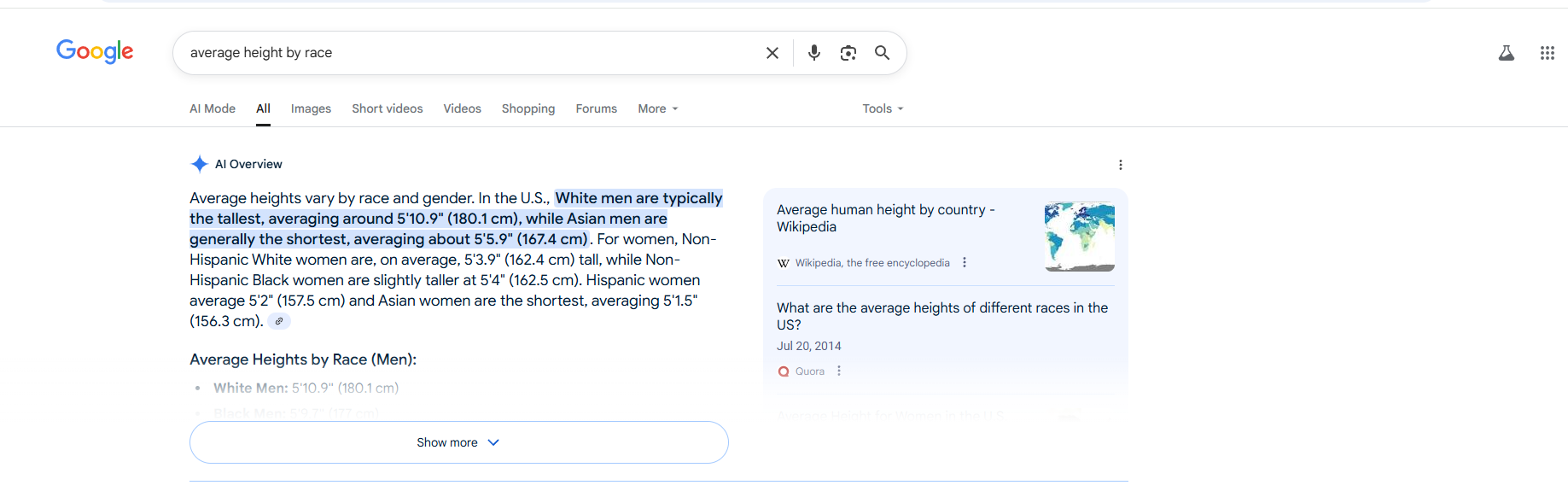Expand the More dropdown
Screen dimensions: 1568x491
point(658,108)
